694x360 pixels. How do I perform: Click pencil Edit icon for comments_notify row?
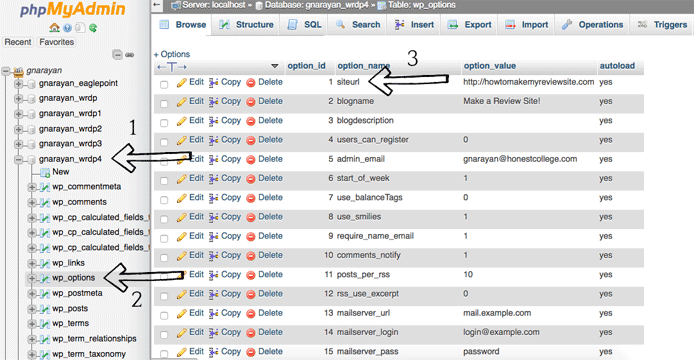(181, 256)
